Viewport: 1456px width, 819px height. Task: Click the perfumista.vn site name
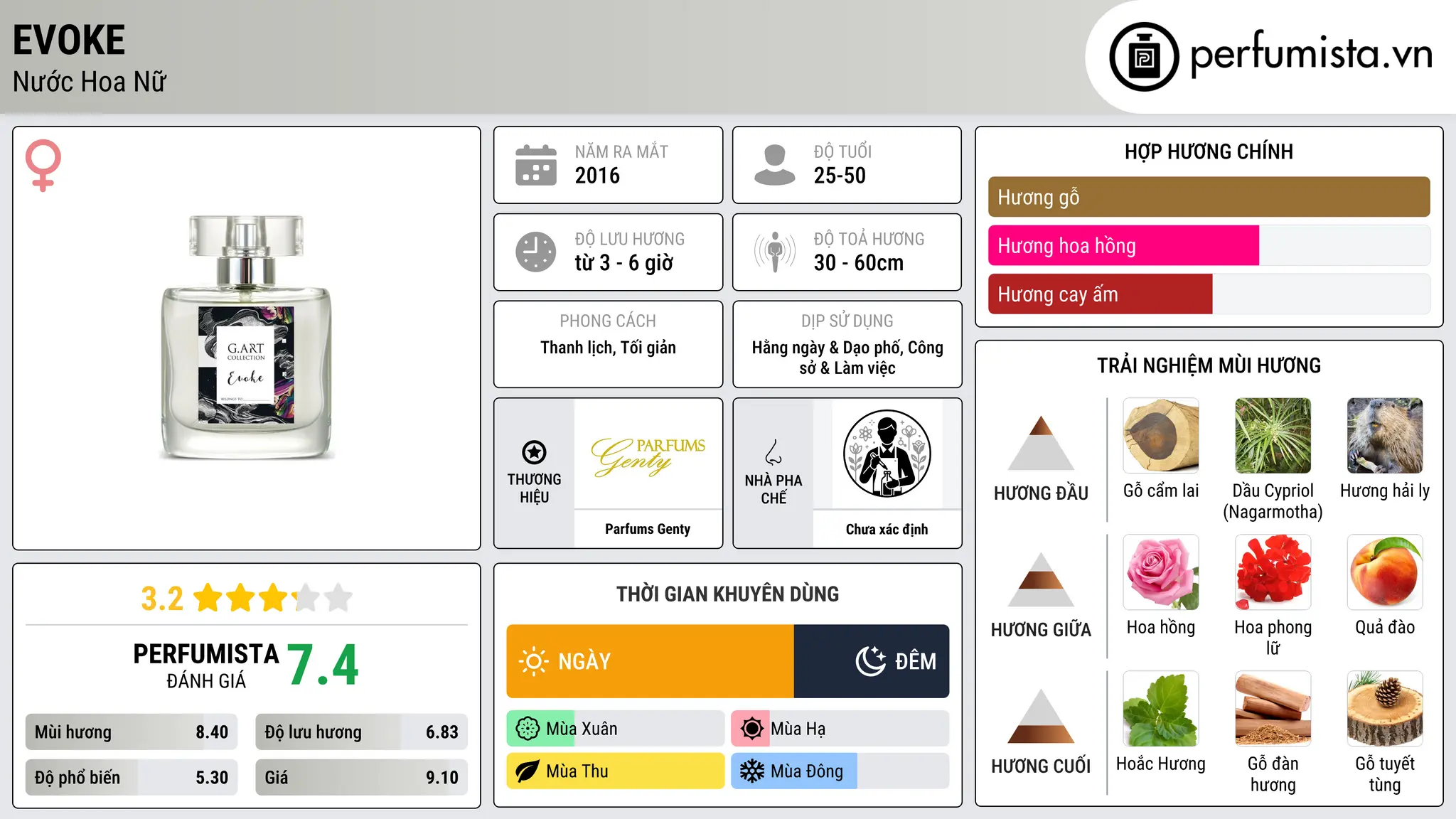pyautogui.click(x=1312, y=54)
